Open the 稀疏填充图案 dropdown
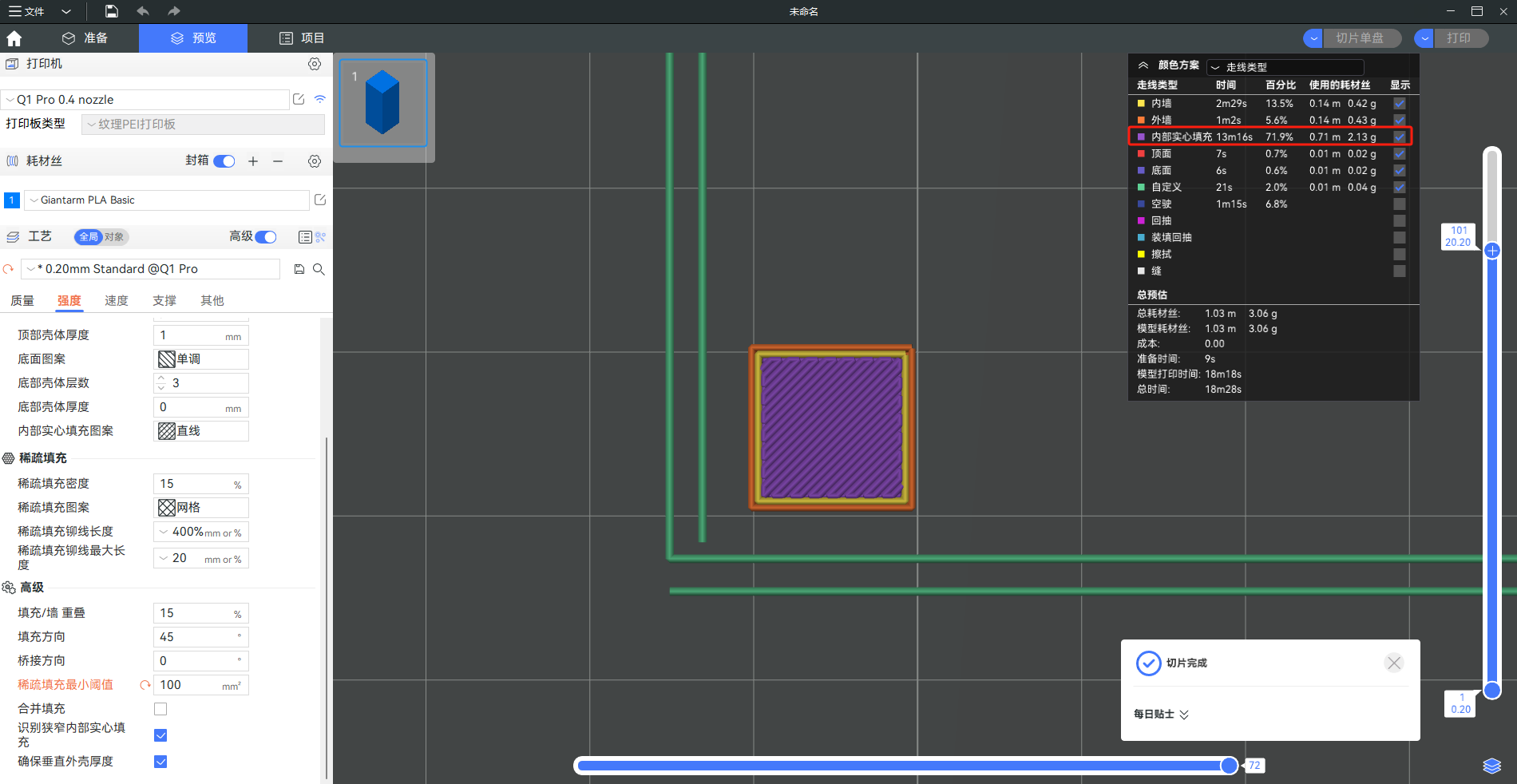 (x=201, y=508)
